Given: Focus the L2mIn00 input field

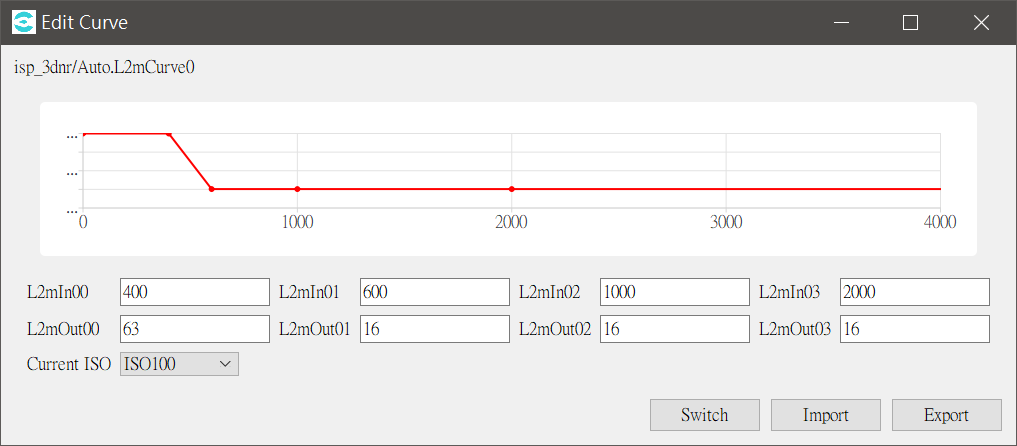Looking at the screenshot, I should click(x=195, y=292).
